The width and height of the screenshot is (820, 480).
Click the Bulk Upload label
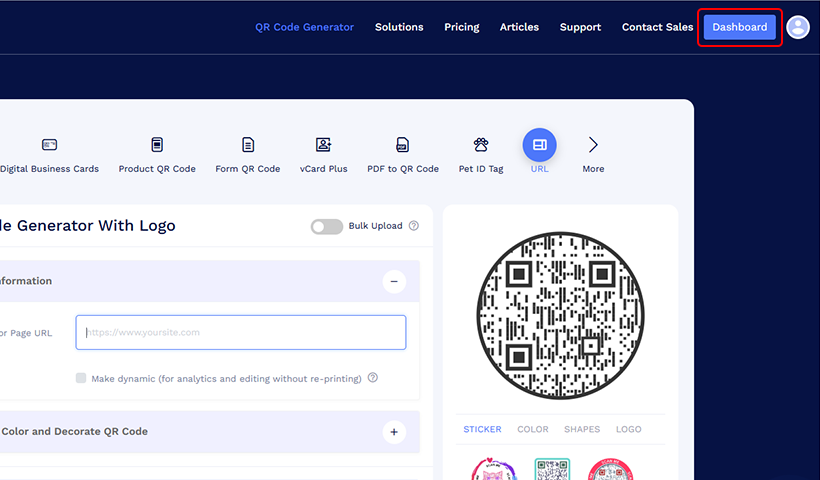click(x=375, y=226)
